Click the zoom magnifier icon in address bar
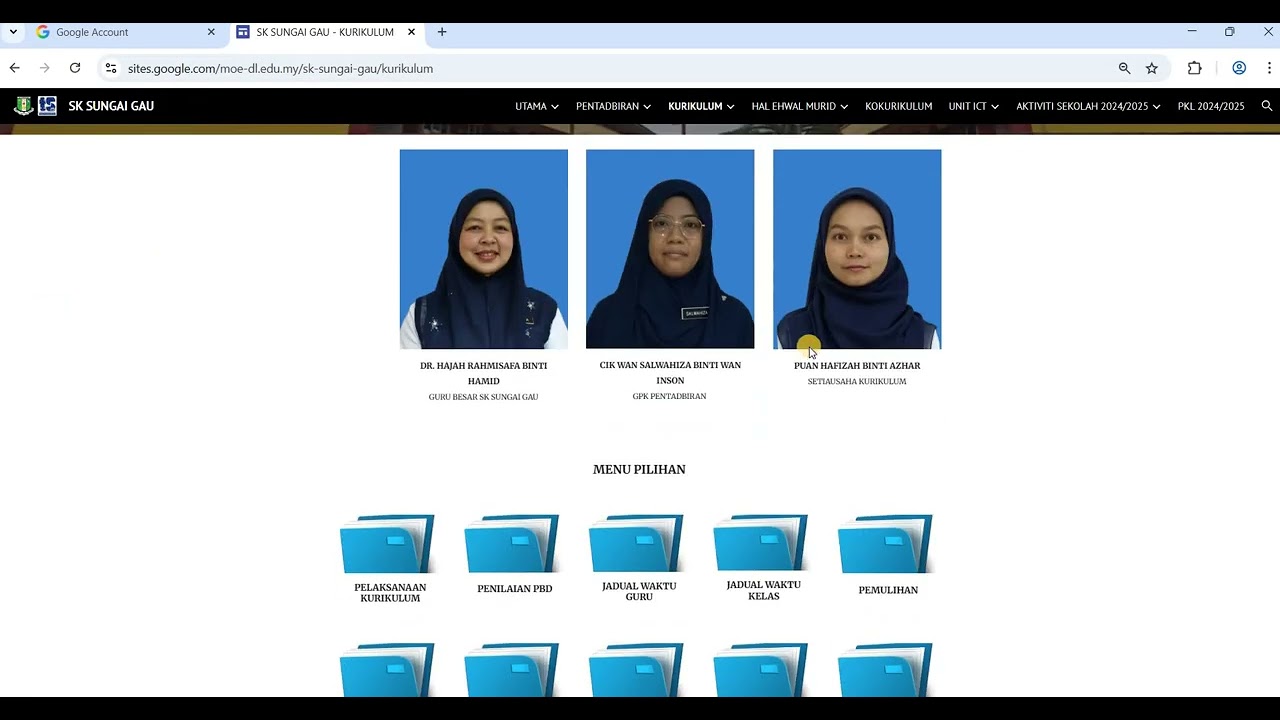This screenshot has width=1280, height=720. click(x=1124, y=68)
